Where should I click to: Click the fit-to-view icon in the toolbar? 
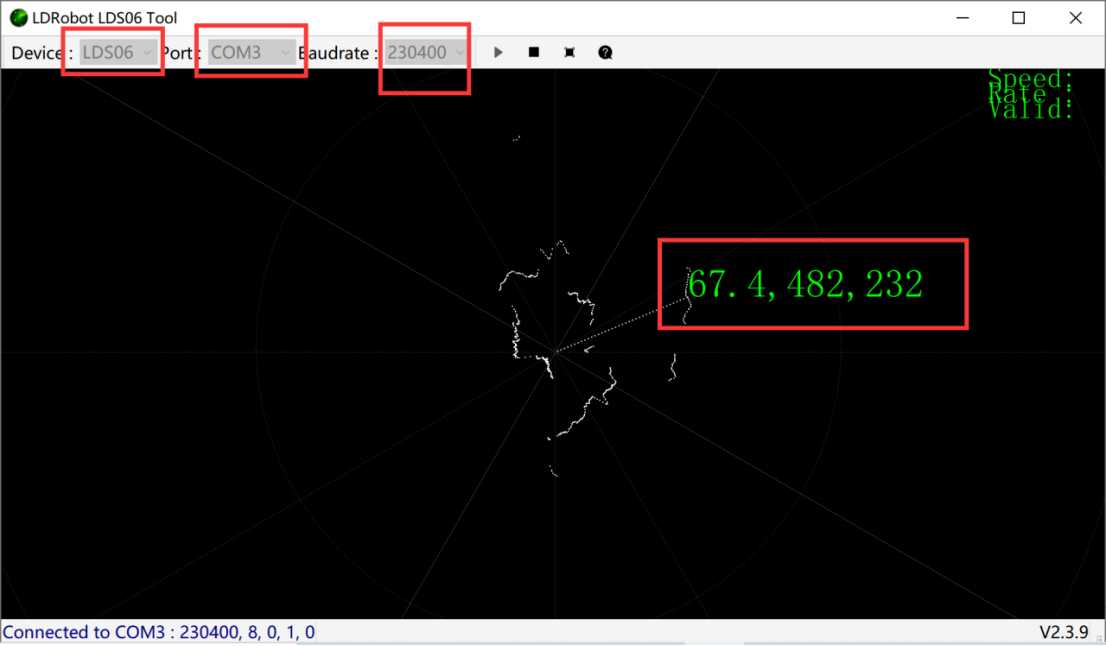pyautogui.click(x=569, y=52)
